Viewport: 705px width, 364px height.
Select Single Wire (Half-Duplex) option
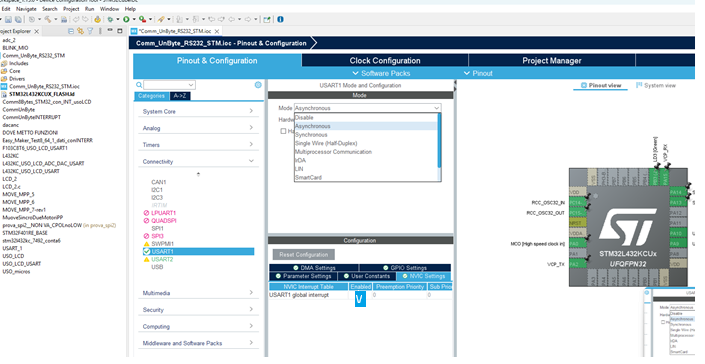coord(366,143)
